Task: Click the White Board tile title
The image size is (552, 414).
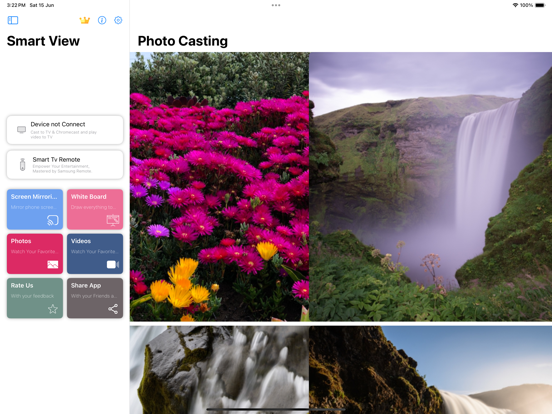Action: [x=88, y=196]
